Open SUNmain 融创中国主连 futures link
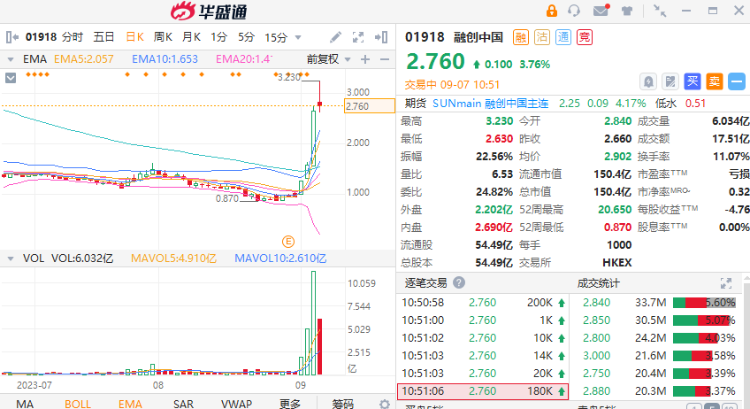Image resolution: width=750 pixels, height=409 pixels. point(490,103)
